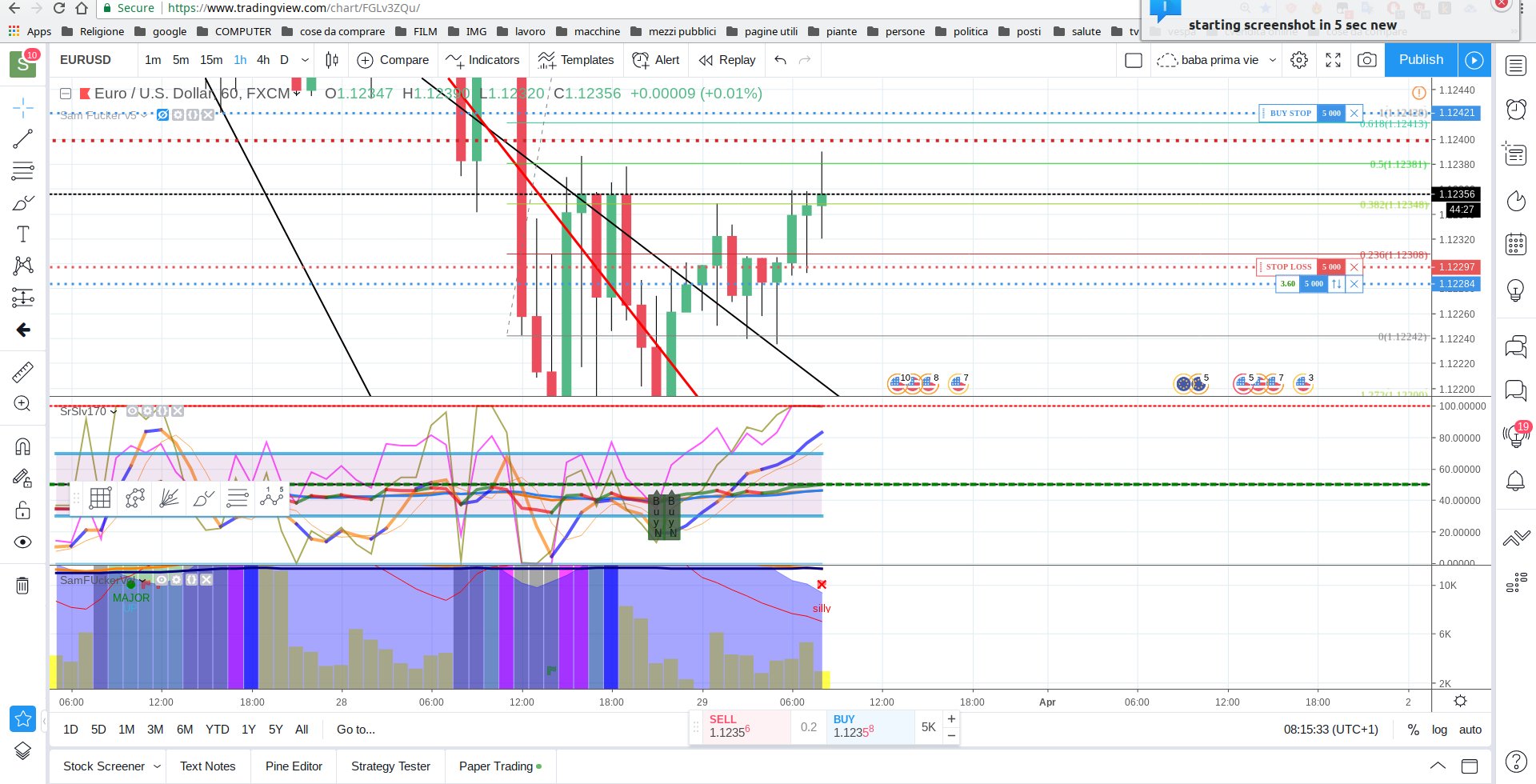The image size is (1536, 784).
Task: Activate the zoom in tool
Action: point(23,404)
